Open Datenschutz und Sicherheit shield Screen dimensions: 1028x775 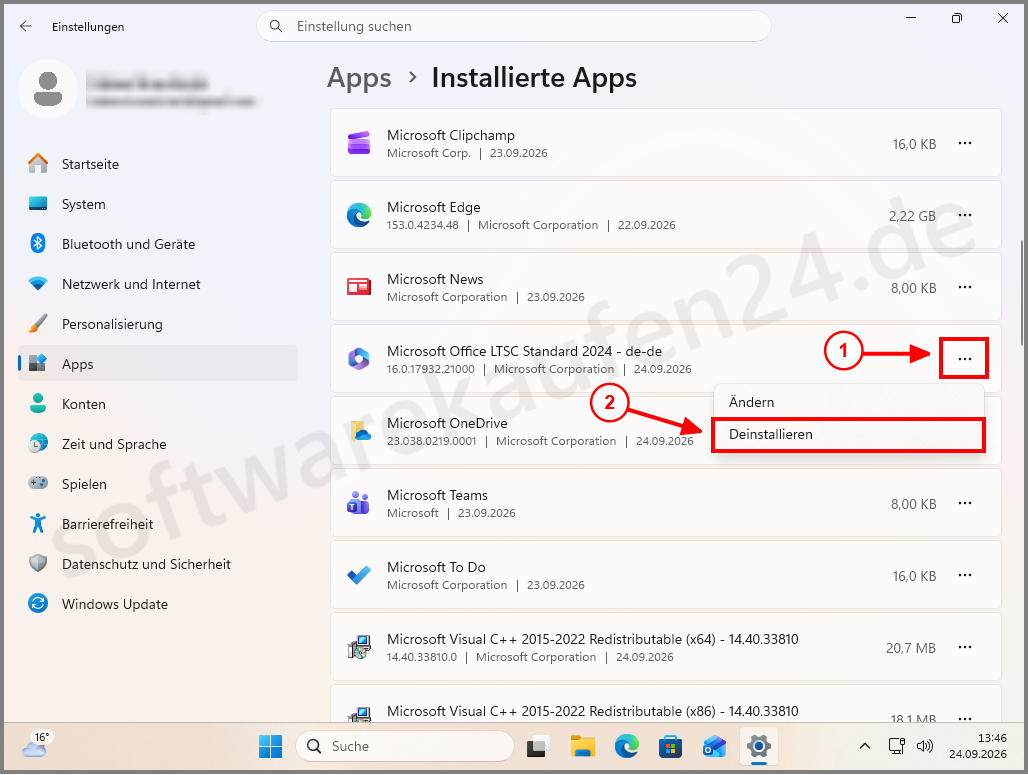pyautogui.click(x=38, y=564)
